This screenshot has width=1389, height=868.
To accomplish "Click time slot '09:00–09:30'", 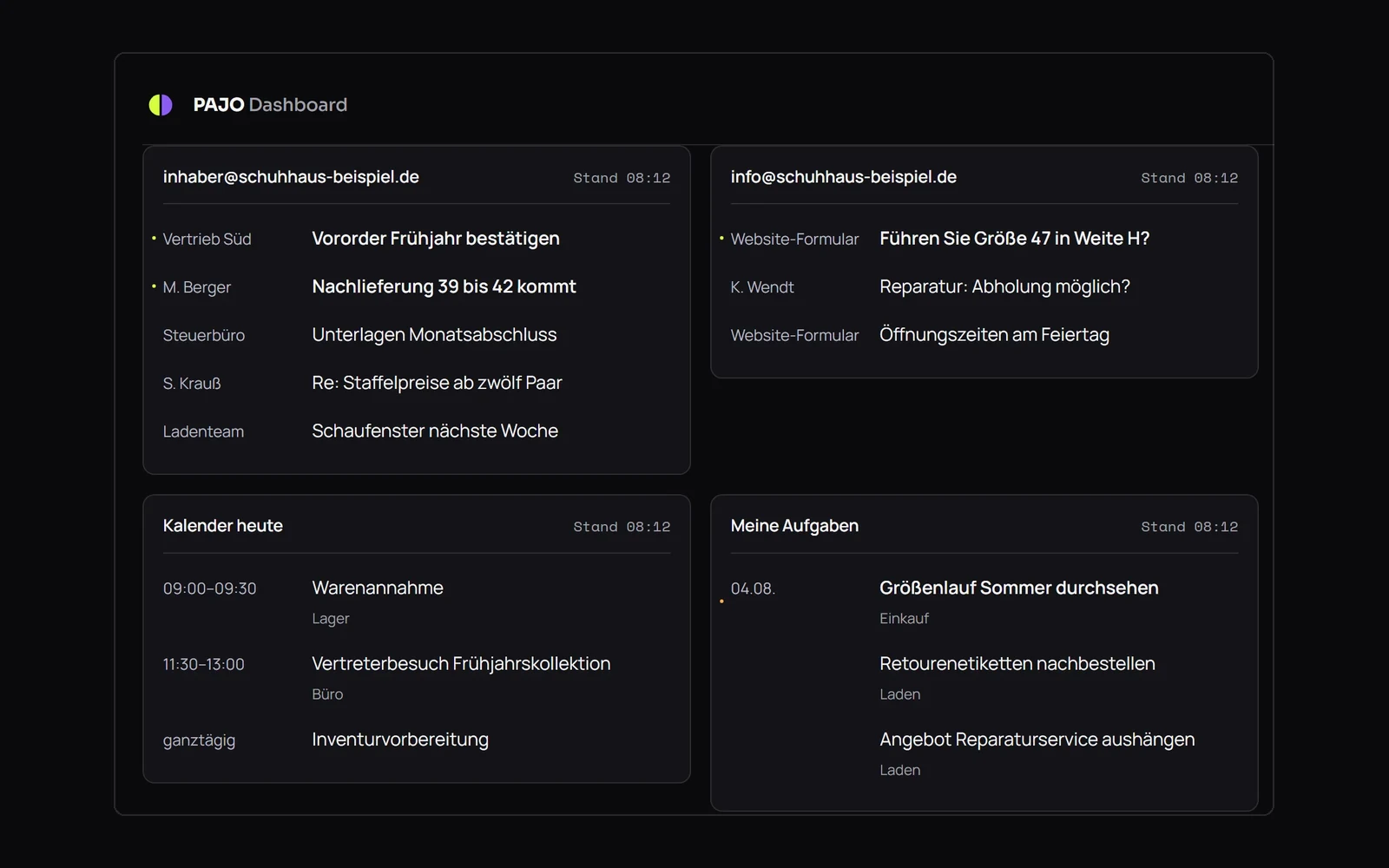I will coord(210,589).
